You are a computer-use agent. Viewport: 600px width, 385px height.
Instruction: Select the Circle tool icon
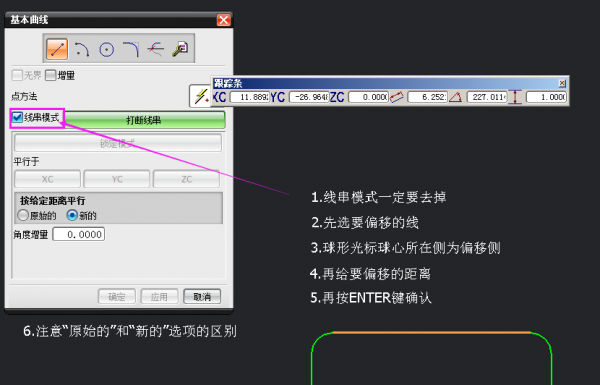point(106,49)
